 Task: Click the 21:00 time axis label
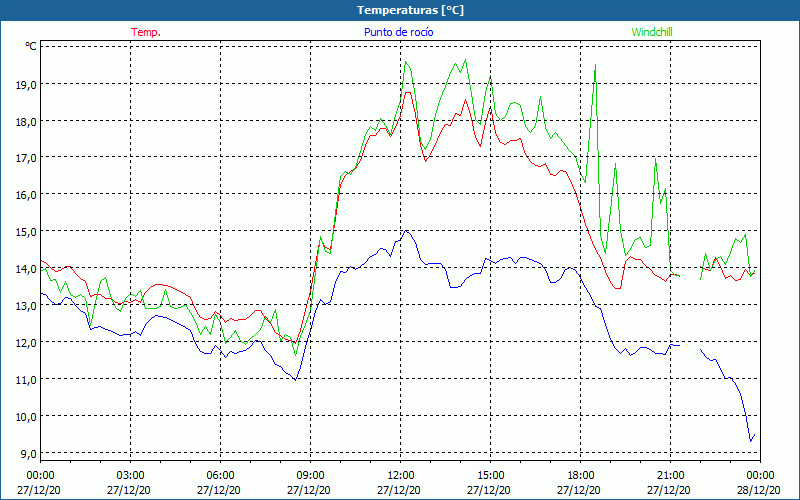coord(670,476)
